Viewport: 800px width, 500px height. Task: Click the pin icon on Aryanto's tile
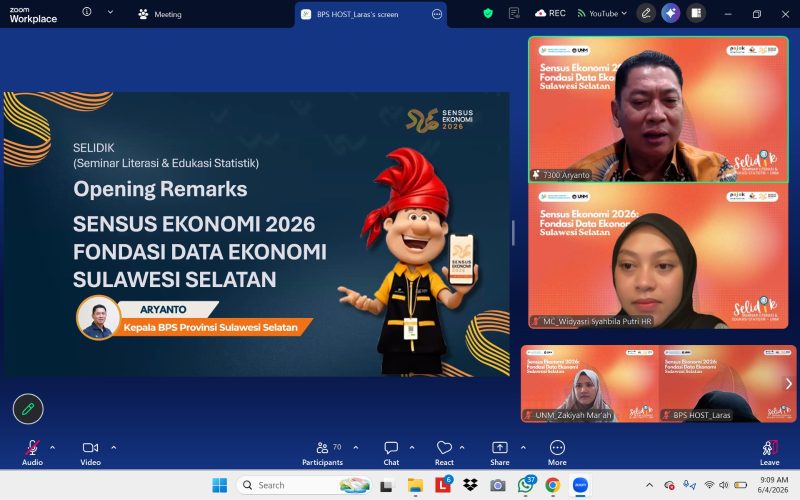click(536, 174)
